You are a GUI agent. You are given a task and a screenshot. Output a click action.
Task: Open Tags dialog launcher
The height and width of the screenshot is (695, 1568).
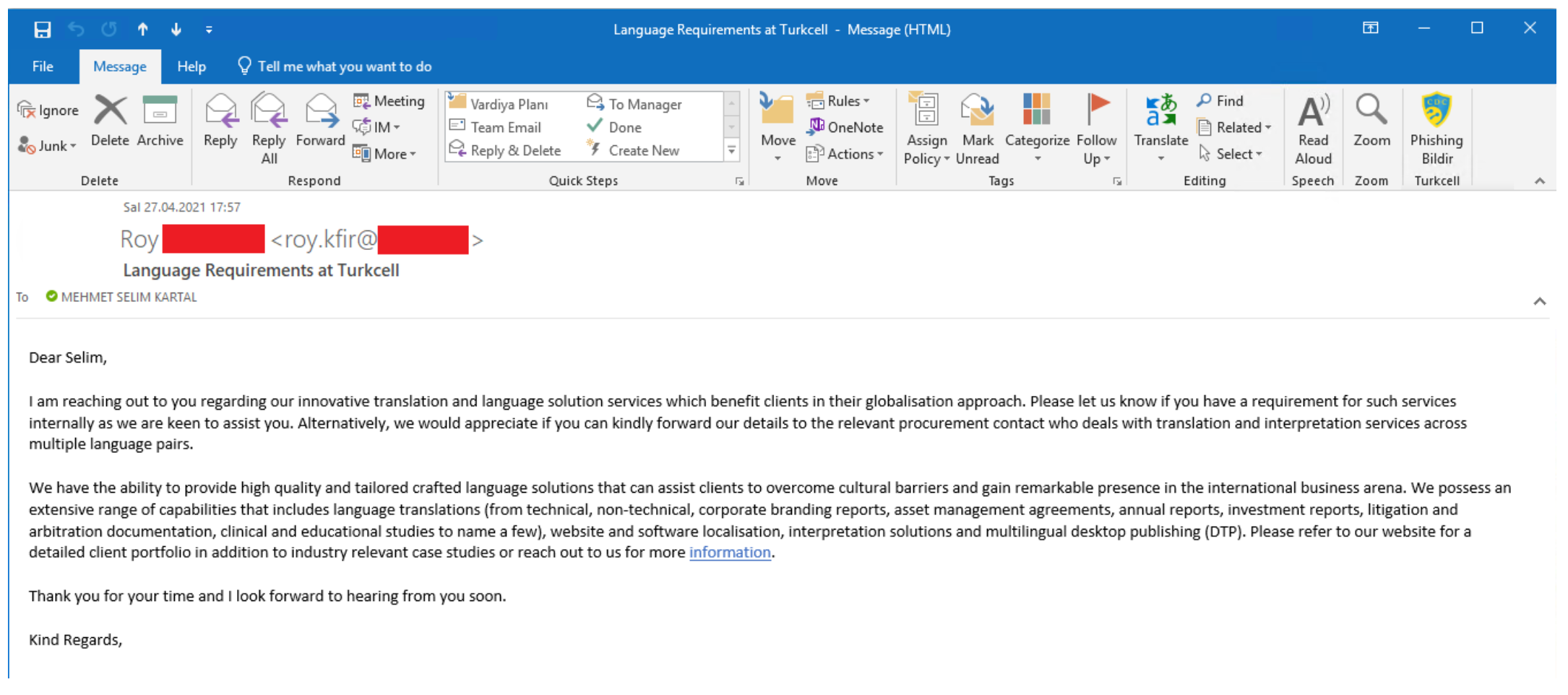pyautogui.click(x=1117, y=181)
